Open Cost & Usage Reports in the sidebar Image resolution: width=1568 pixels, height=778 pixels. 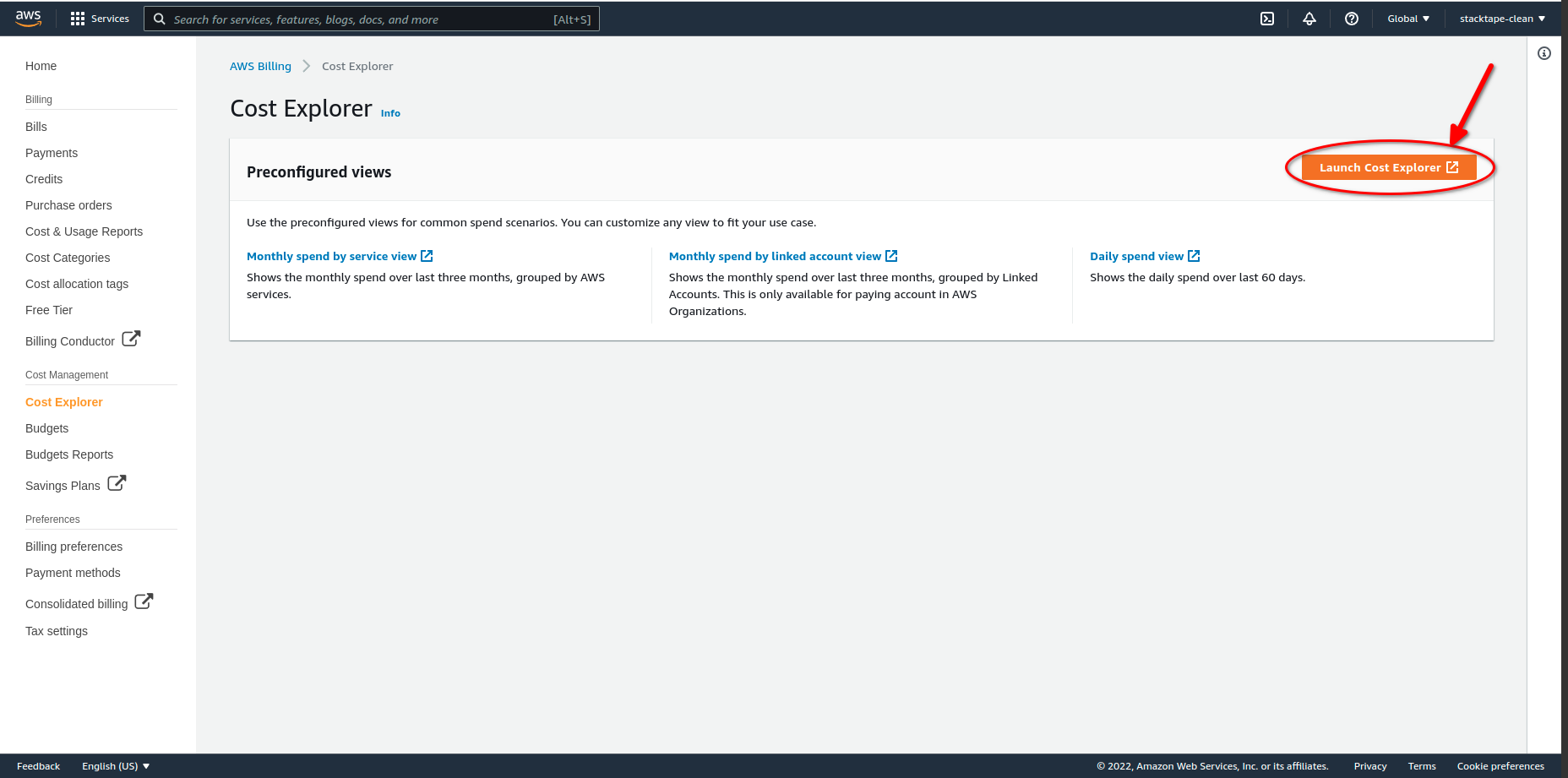(x=84, y=231)
